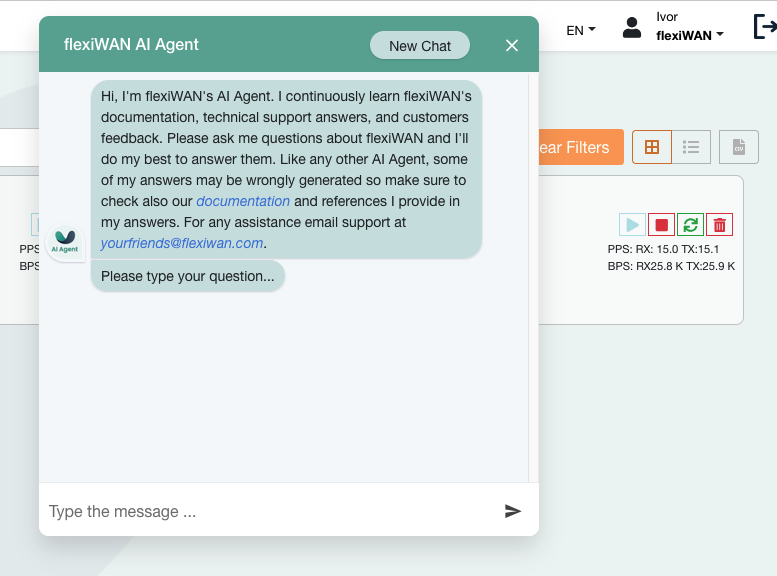777x576 pixels.
Task: Click the send message arrow icon
Action: (512, 511)
